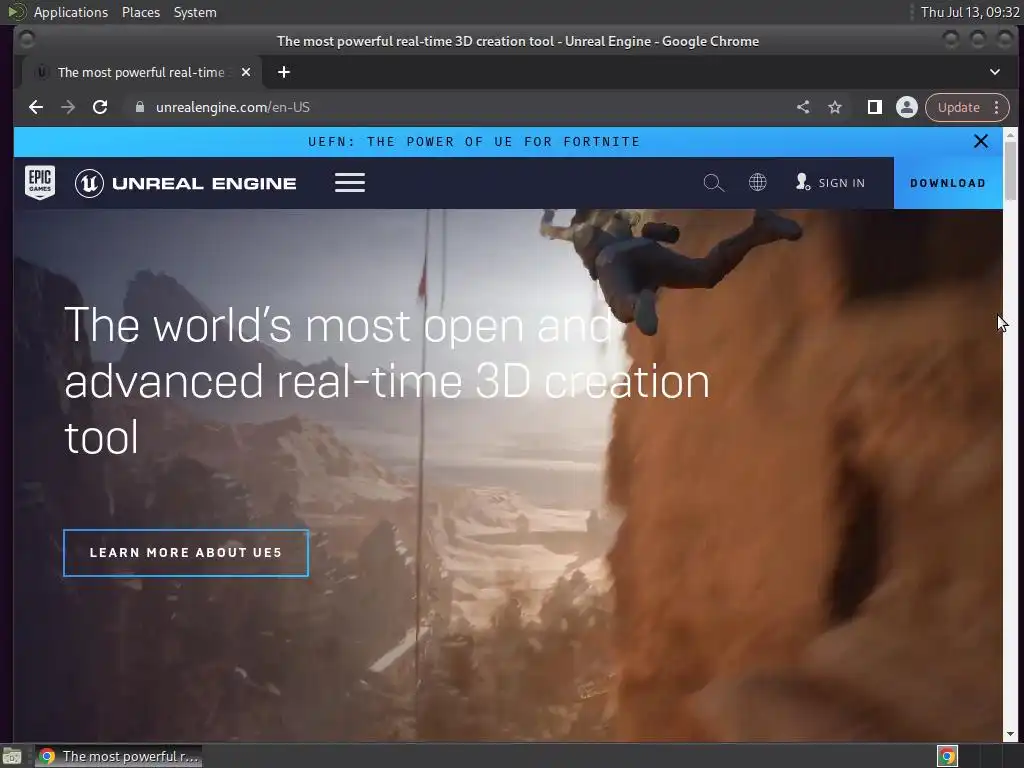Open the site search magnifier
1024x768 pixels.
714,183
